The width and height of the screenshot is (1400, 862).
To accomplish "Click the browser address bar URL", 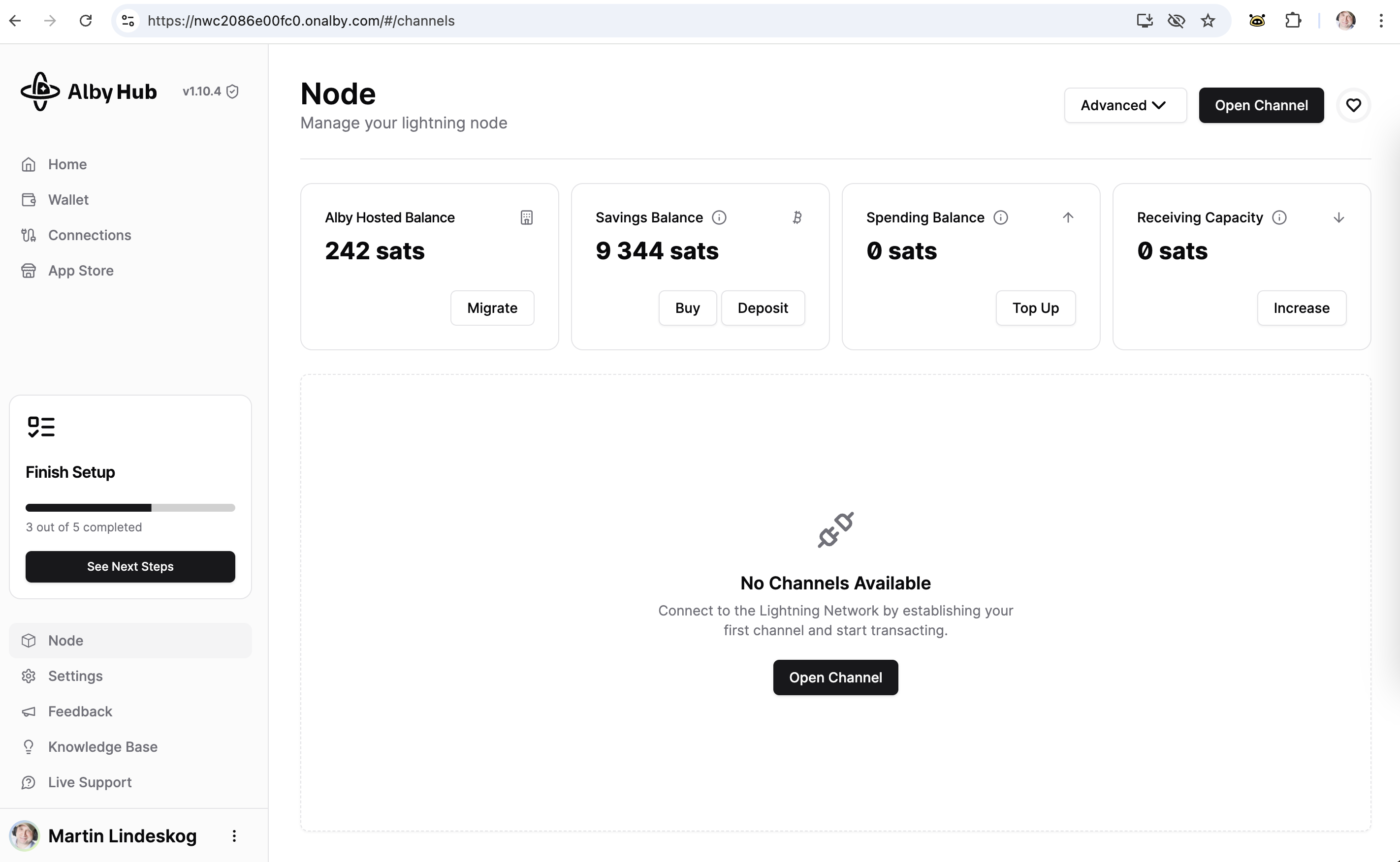I will click(301, 21).
